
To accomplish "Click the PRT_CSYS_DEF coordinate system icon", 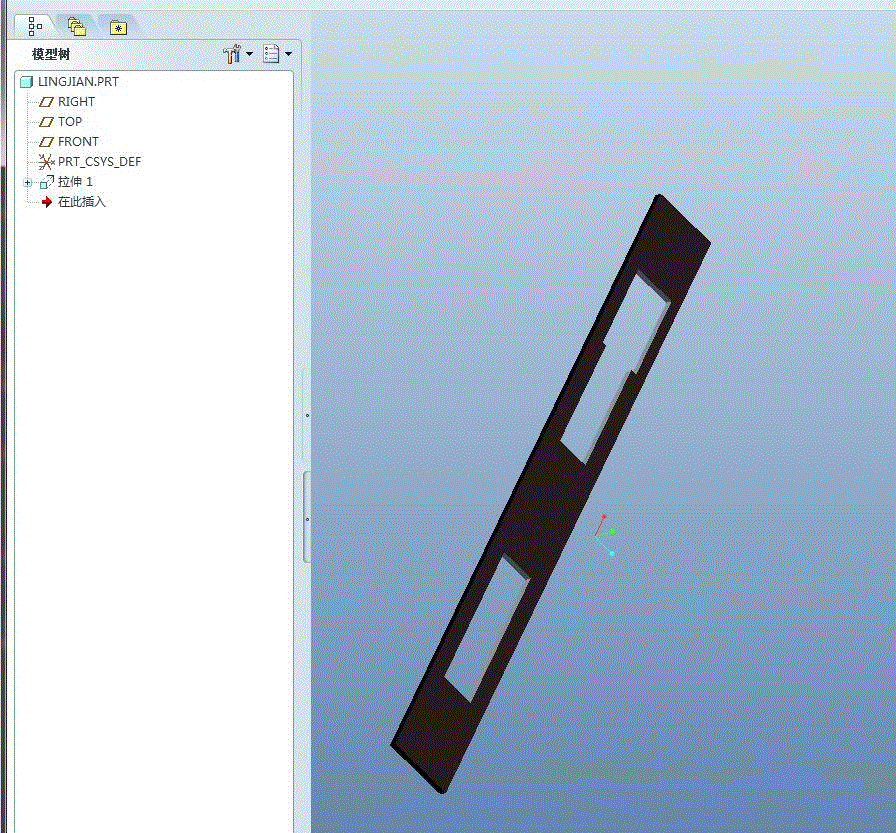I will [46, 162].
